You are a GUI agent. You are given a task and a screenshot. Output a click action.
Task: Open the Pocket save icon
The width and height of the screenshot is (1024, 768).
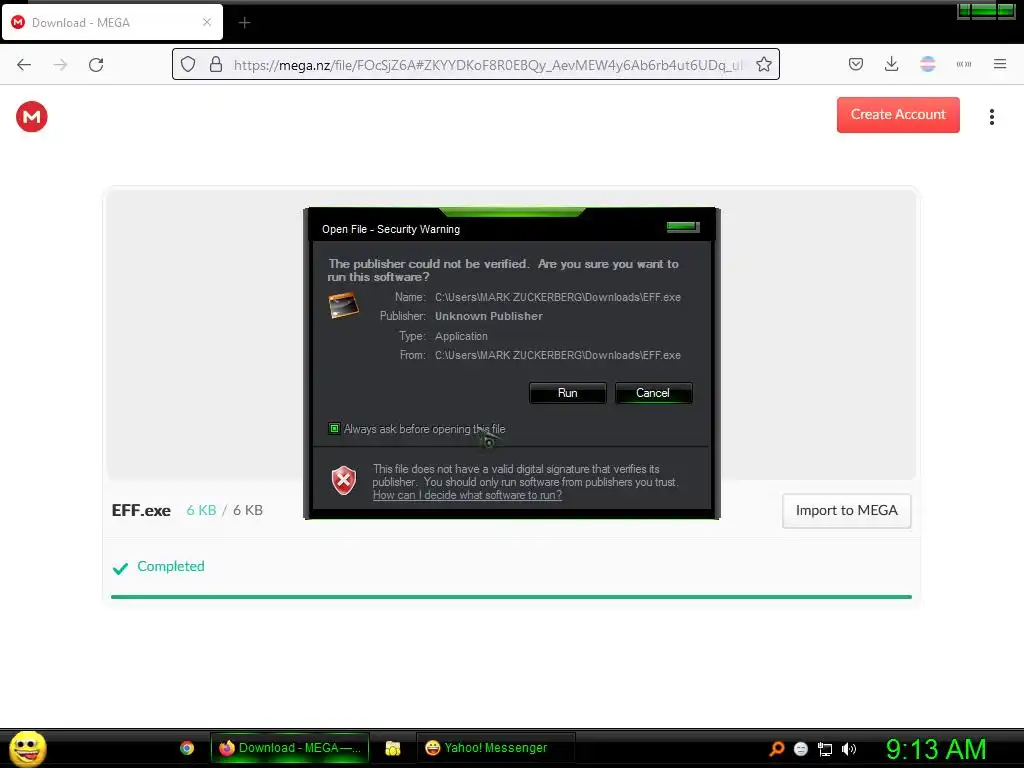[x=856, y=64]
